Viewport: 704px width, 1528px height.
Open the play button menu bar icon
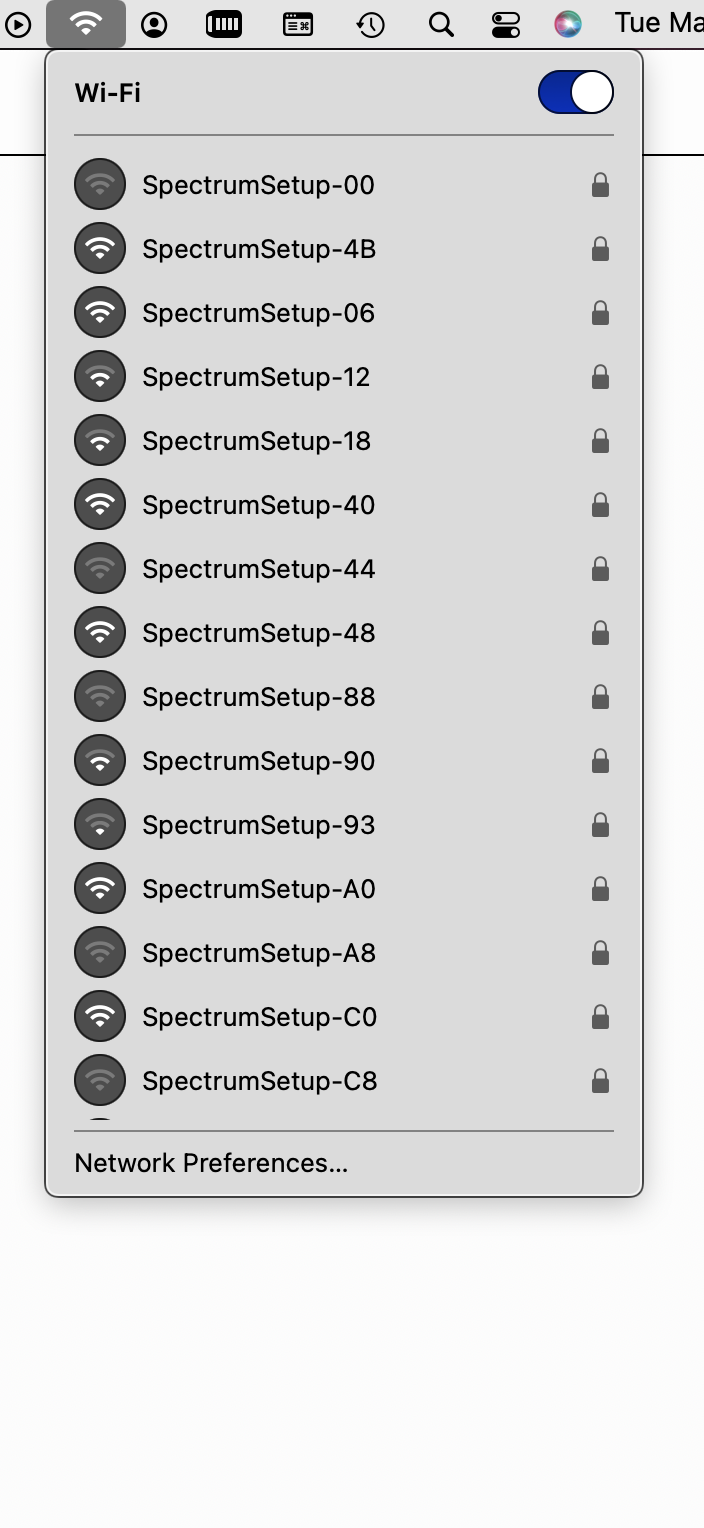tap(18, 24)
